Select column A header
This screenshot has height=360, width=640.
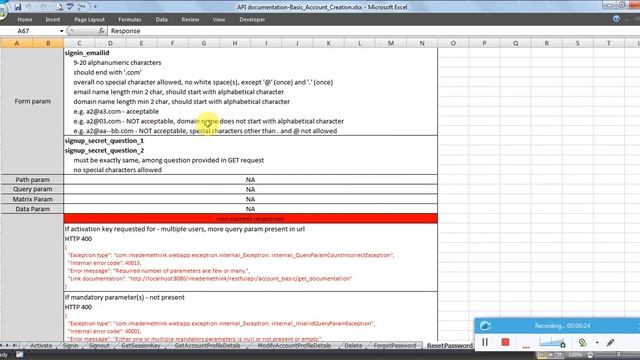coord(17,43)
